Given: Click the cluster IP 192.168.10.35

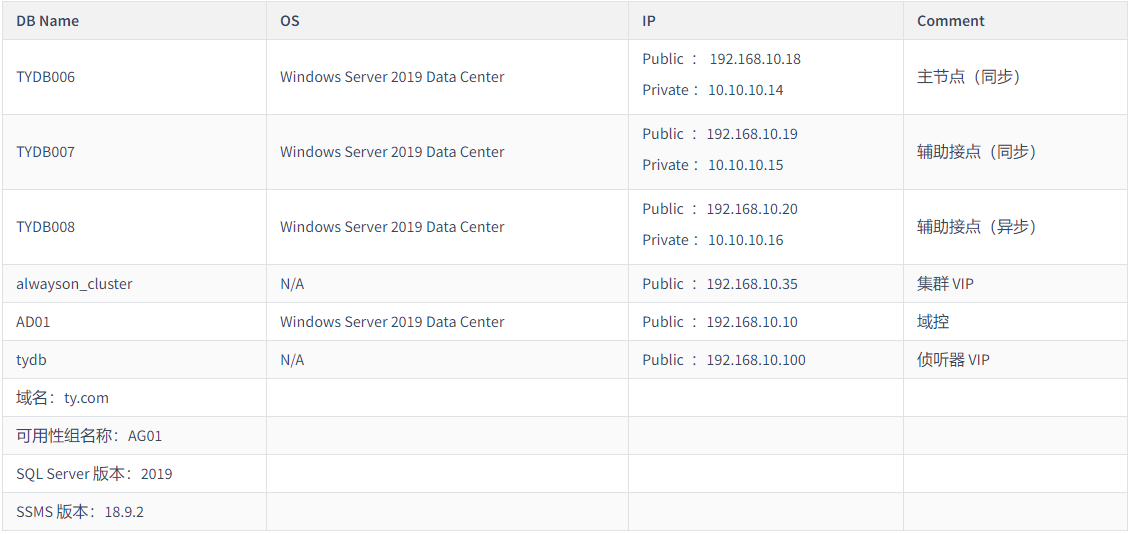Looking at the screenshot, I should (x=752, y=284).
